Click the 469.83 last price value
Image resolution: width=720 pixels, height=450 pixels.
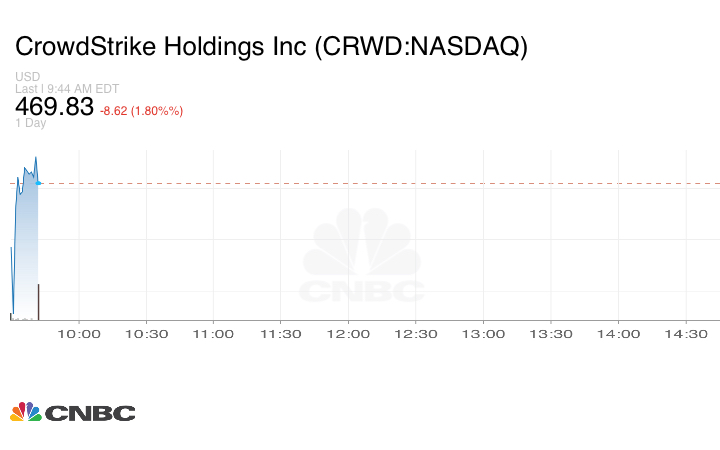click(x=54, y=107)
